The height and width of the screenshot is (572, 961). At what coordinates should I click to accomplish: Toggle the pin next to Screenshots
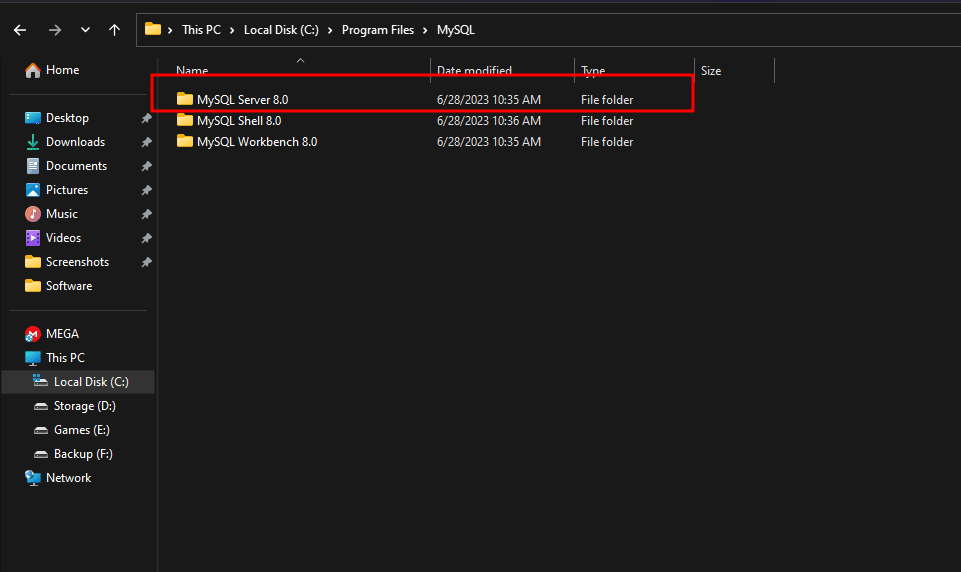(146, 262)
